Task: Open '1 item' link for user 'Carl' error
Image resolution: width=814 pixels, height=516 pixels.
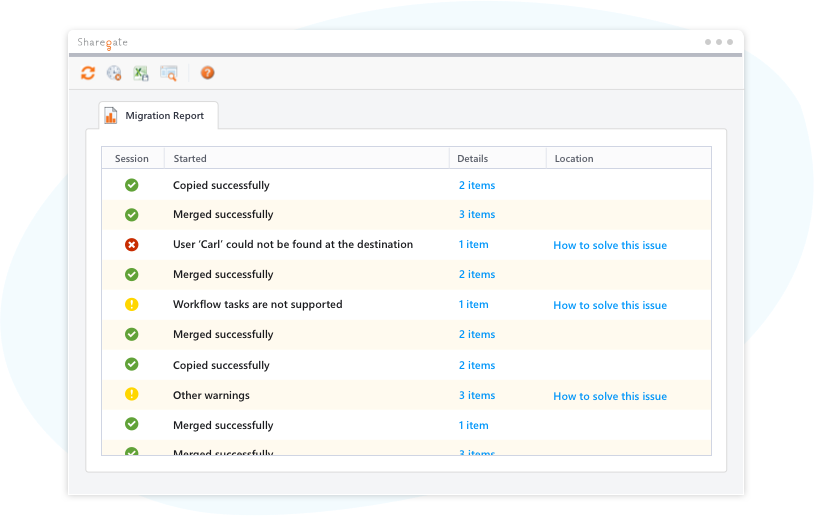Action: 473,245
